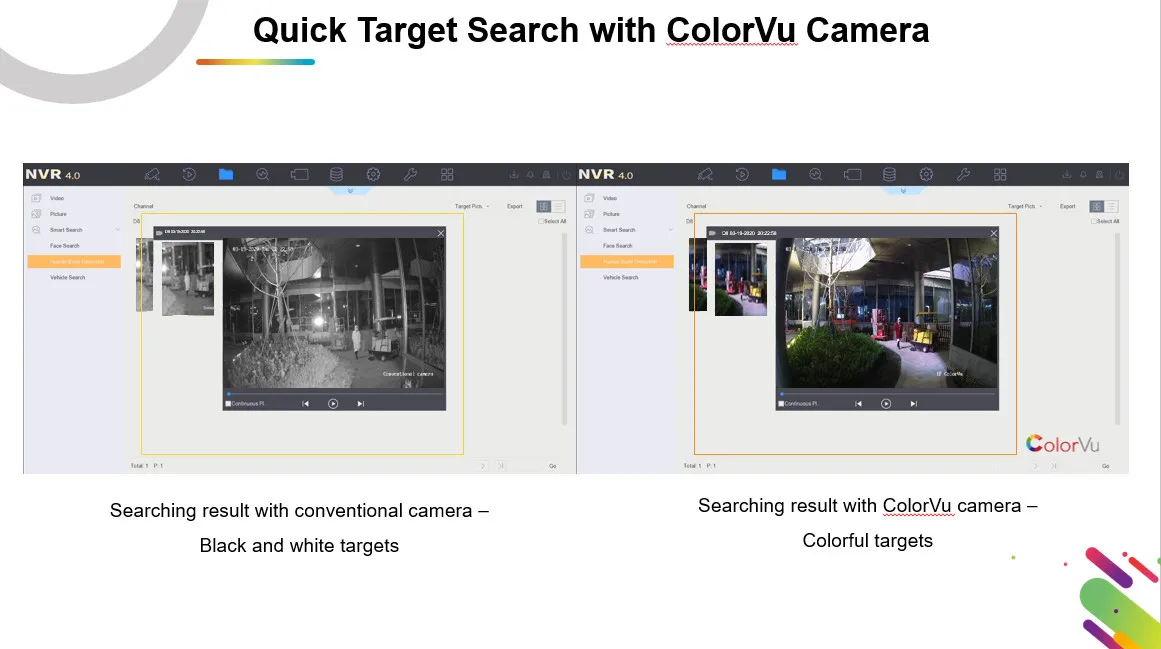
Task: Click download icon in right ColorVu NVR
Action: click(1067, 175)
